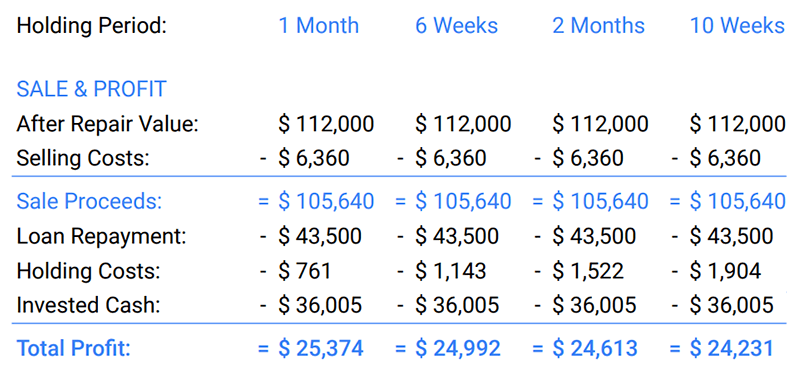Select the 10 Weeks holding period
This screenshot has height=370, width=800.
[737, 26]
